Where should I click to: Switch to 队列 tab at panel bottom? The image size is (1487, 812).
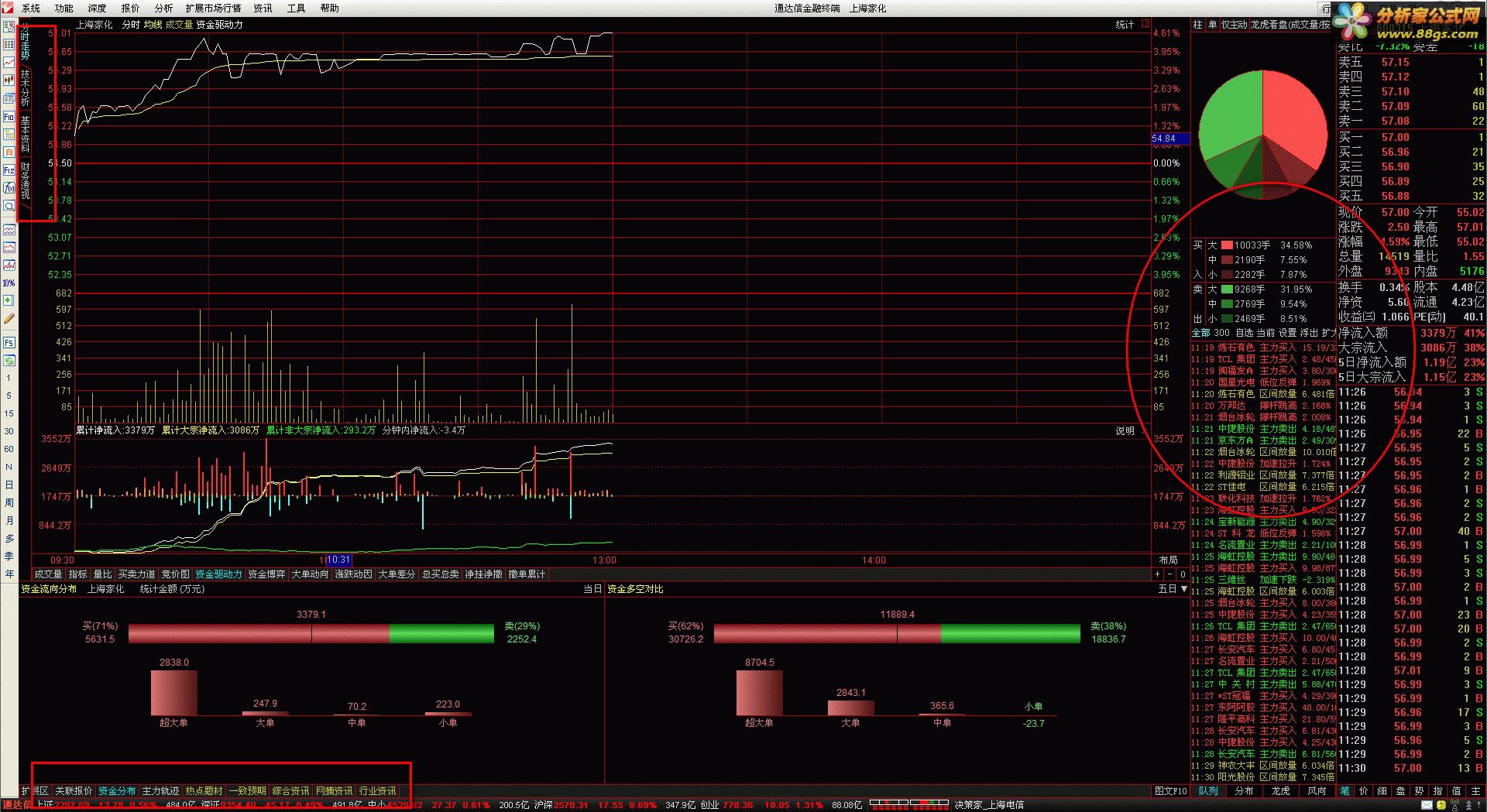pos(1208,791)
